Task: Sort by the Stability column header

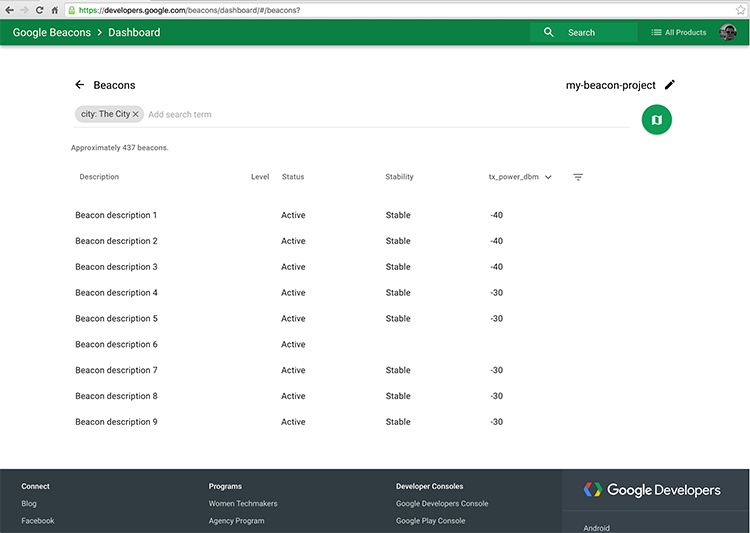Action: pos(399,177)
